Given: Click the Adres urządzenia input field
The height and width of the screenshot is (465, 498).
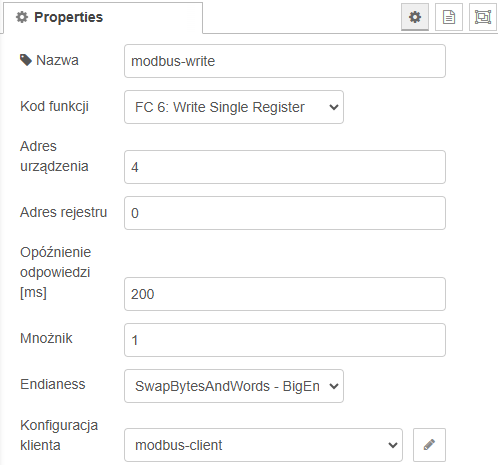Looking at the screenshot, I should [285, 167].
